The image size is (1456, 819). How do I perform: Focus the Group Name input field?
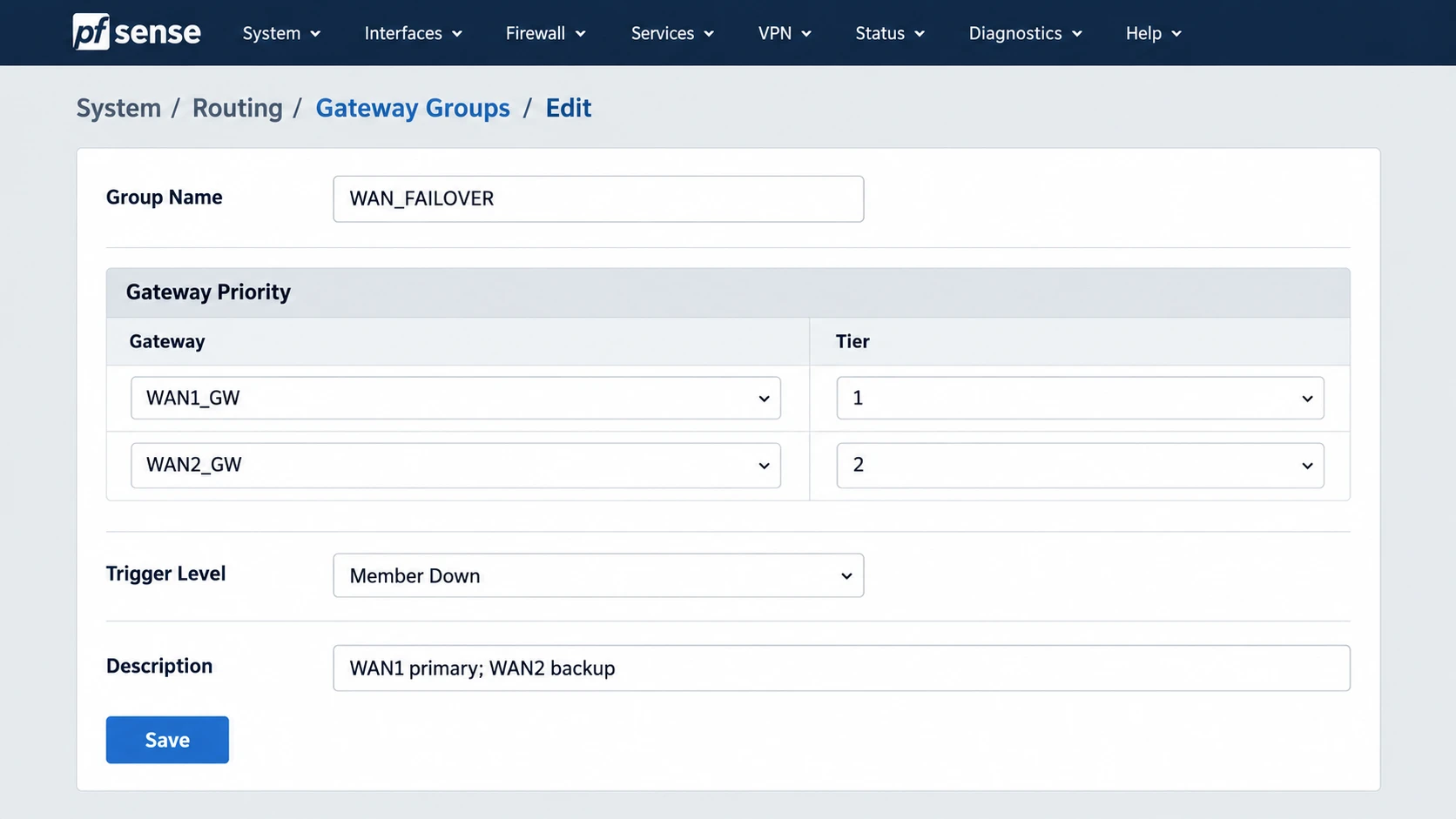click(598, 198)
